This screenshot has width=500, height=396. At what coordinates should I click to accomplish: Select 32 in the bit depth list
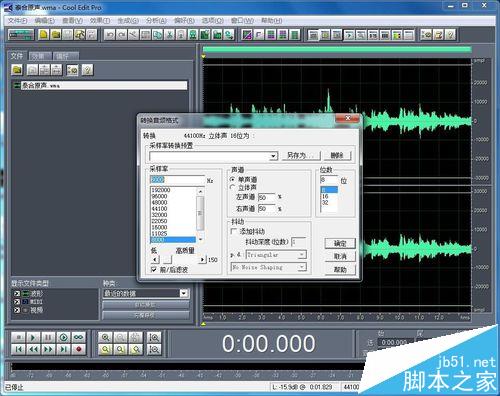pos(329,202)
